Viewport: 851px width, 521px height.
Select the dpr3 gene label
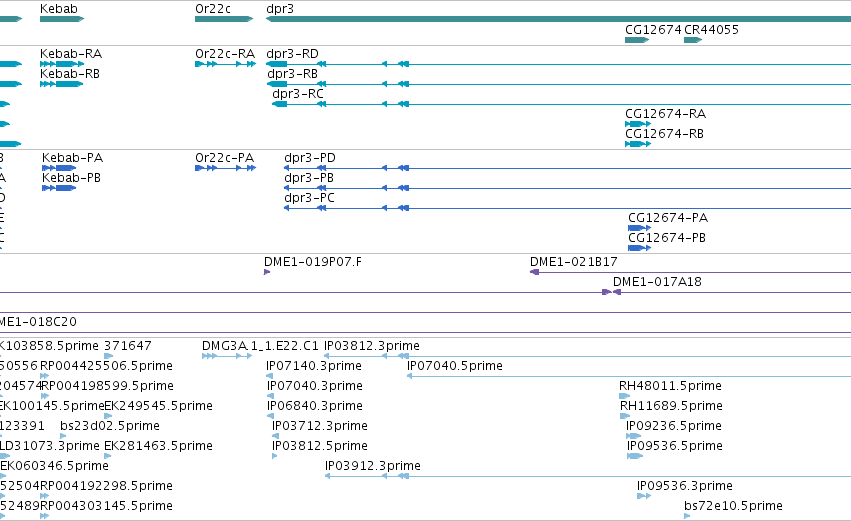[x=280, y=9]
